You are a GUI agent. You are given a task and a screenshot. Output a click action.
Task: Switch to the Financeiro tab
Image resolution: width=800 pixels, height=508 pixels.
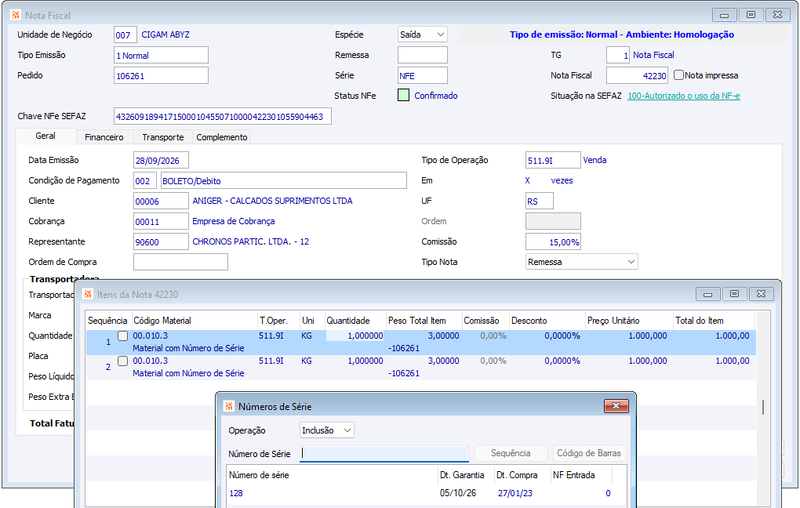(104, 137)
